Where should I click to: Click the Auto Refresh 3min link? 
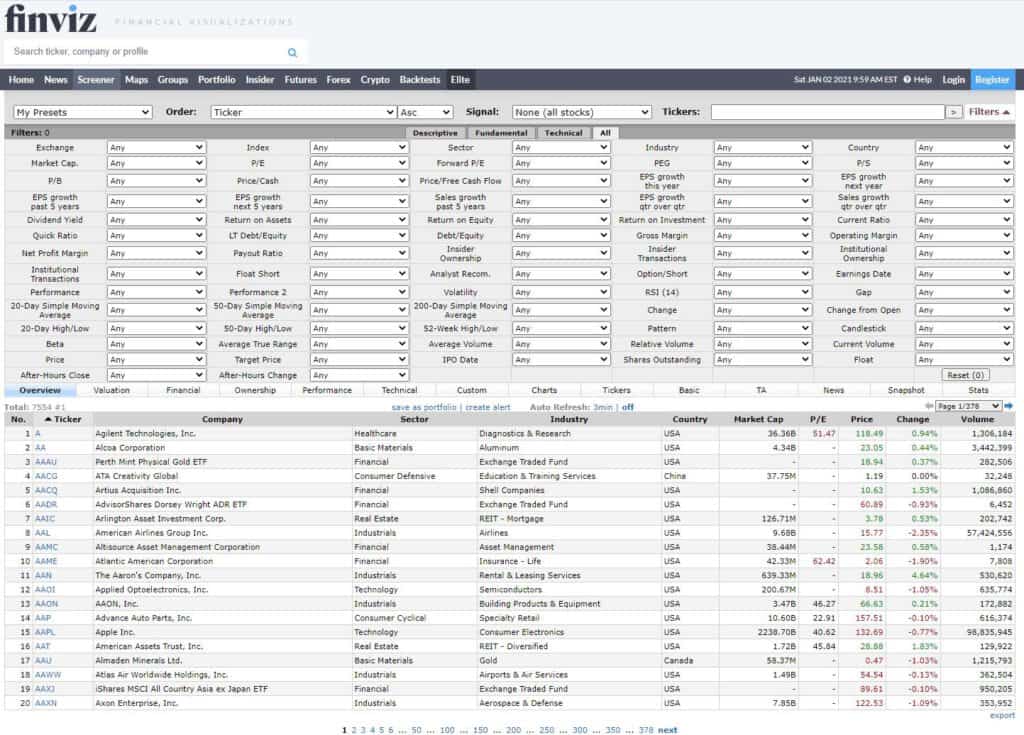(x=602, y=407)
